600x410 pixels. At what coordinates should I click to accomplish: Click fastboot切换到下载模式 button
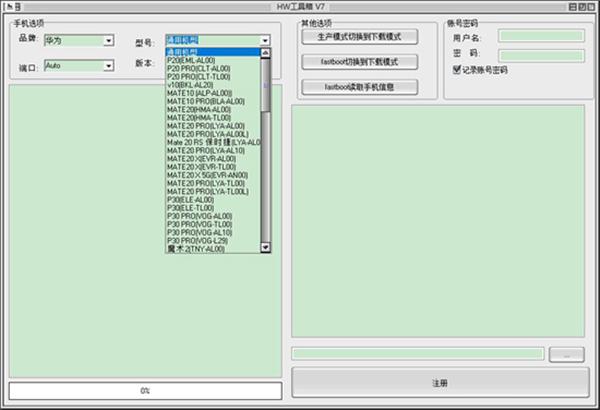[359, 62]
